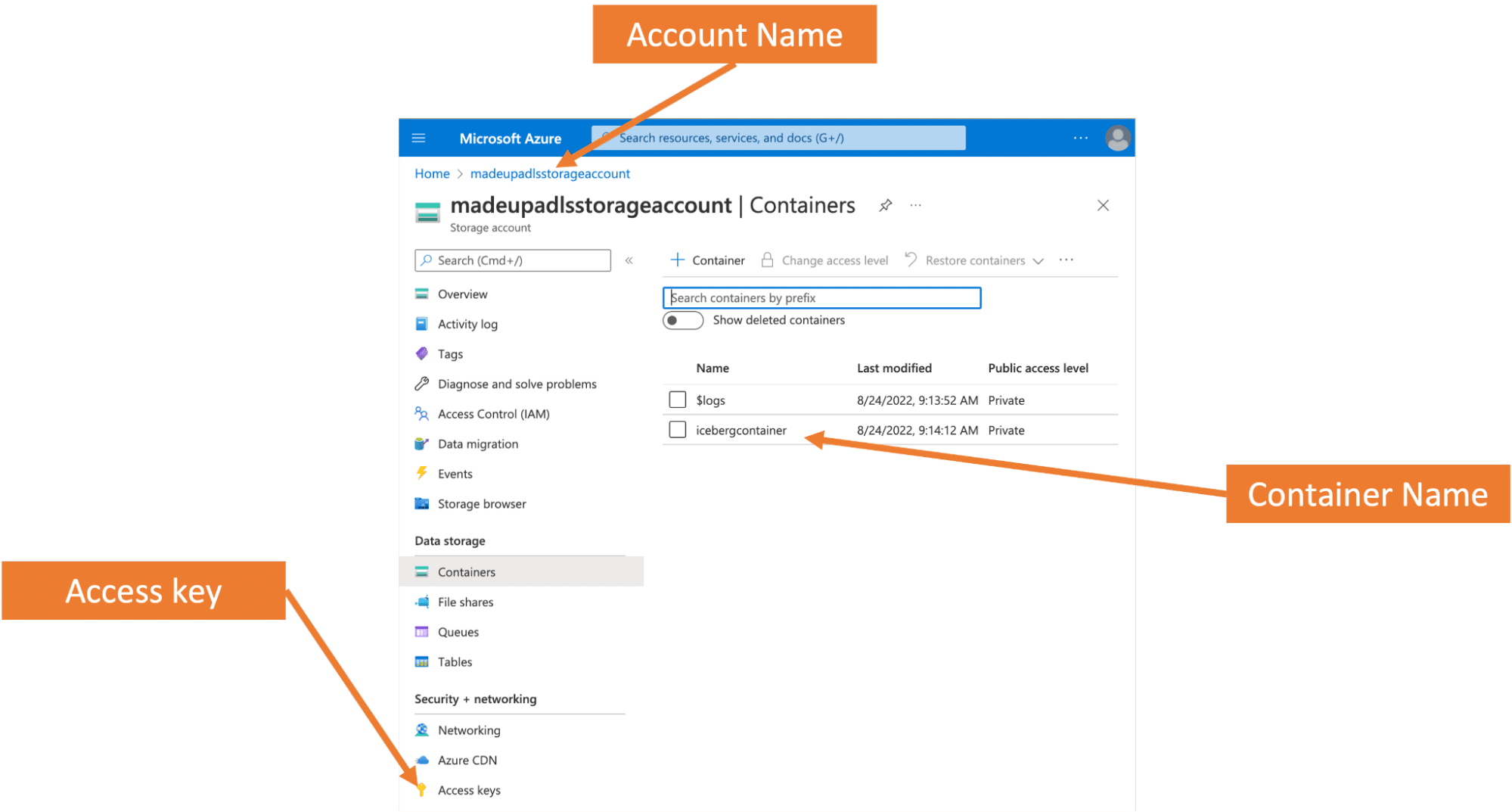The height and width of the screenshot is (812, 1512).
Task: Select the icebergcontainer checkbox
Action: coord(676,429)
